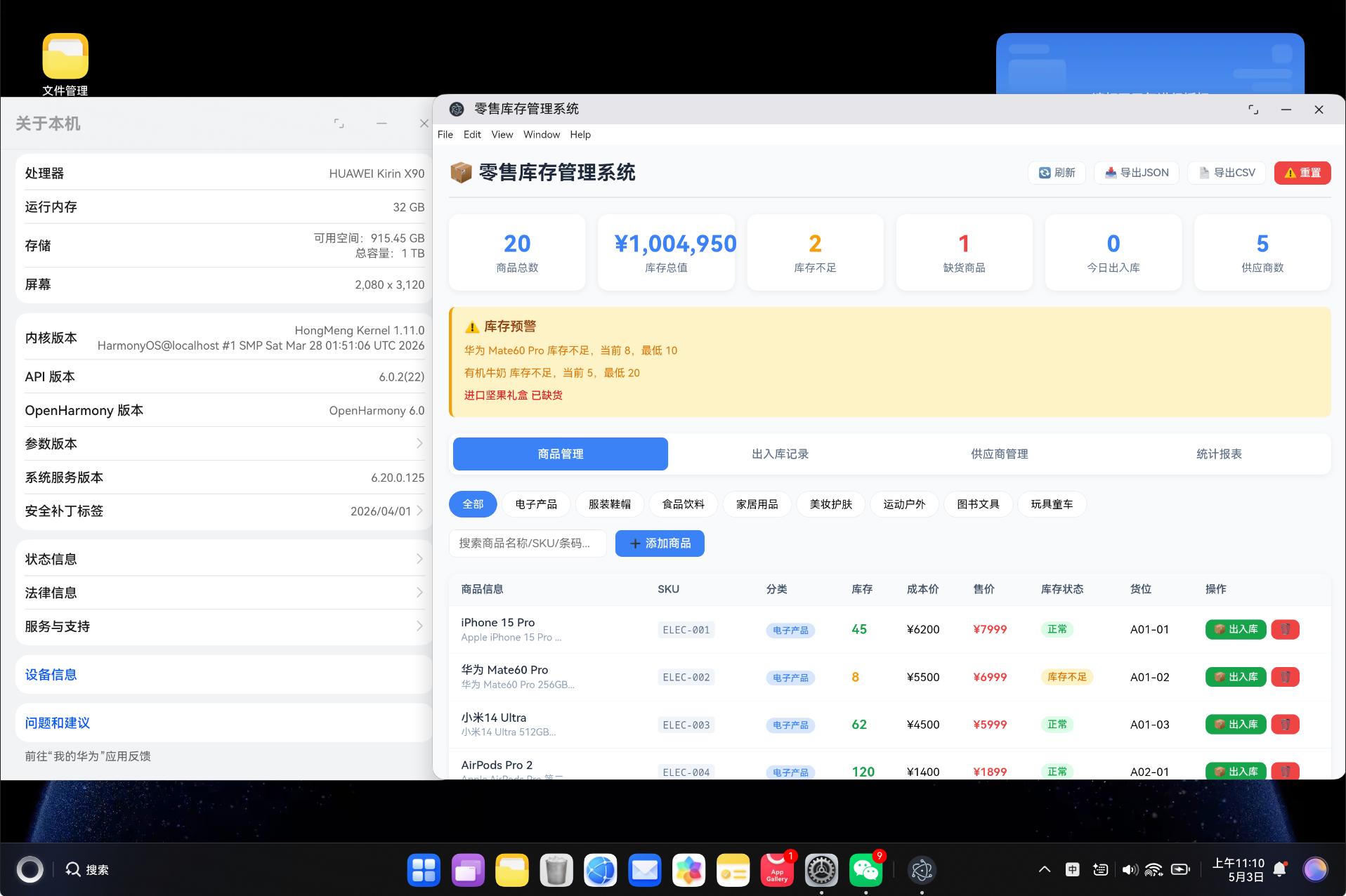
Task: Filter by 图书文具 category
Action: click(x=979, y=504)
